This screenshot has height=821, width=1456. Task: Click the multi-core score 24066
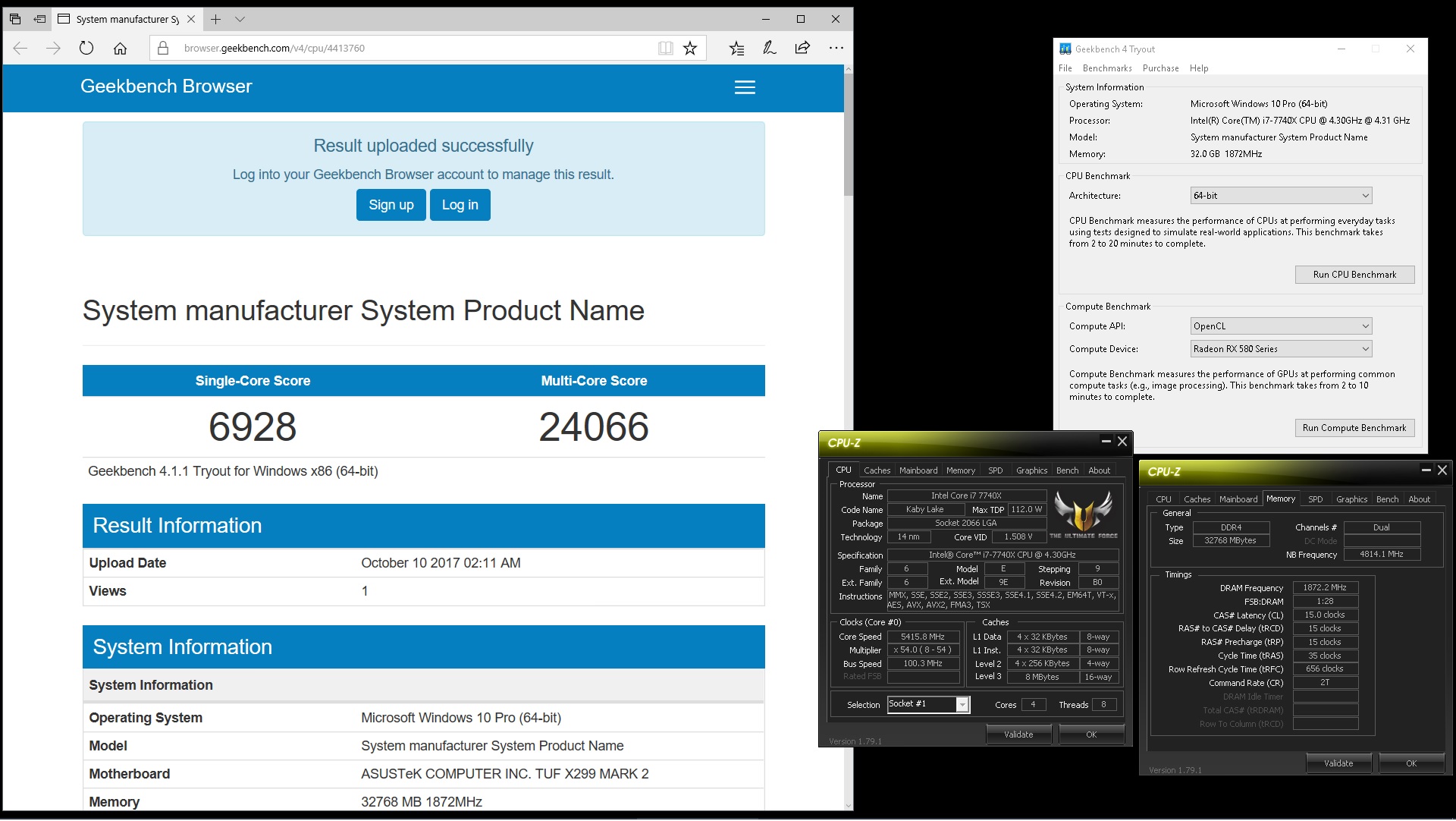click(594, 426)
